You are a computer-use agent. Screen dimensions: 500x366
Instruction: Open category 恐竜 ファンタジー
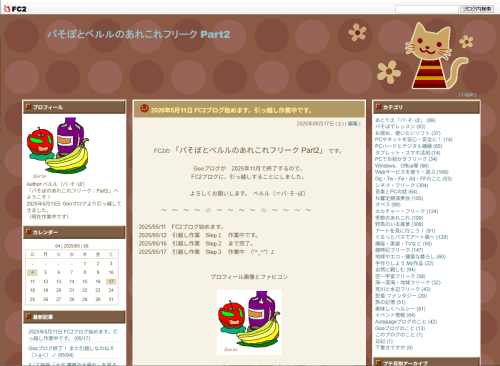coord(401,296)
